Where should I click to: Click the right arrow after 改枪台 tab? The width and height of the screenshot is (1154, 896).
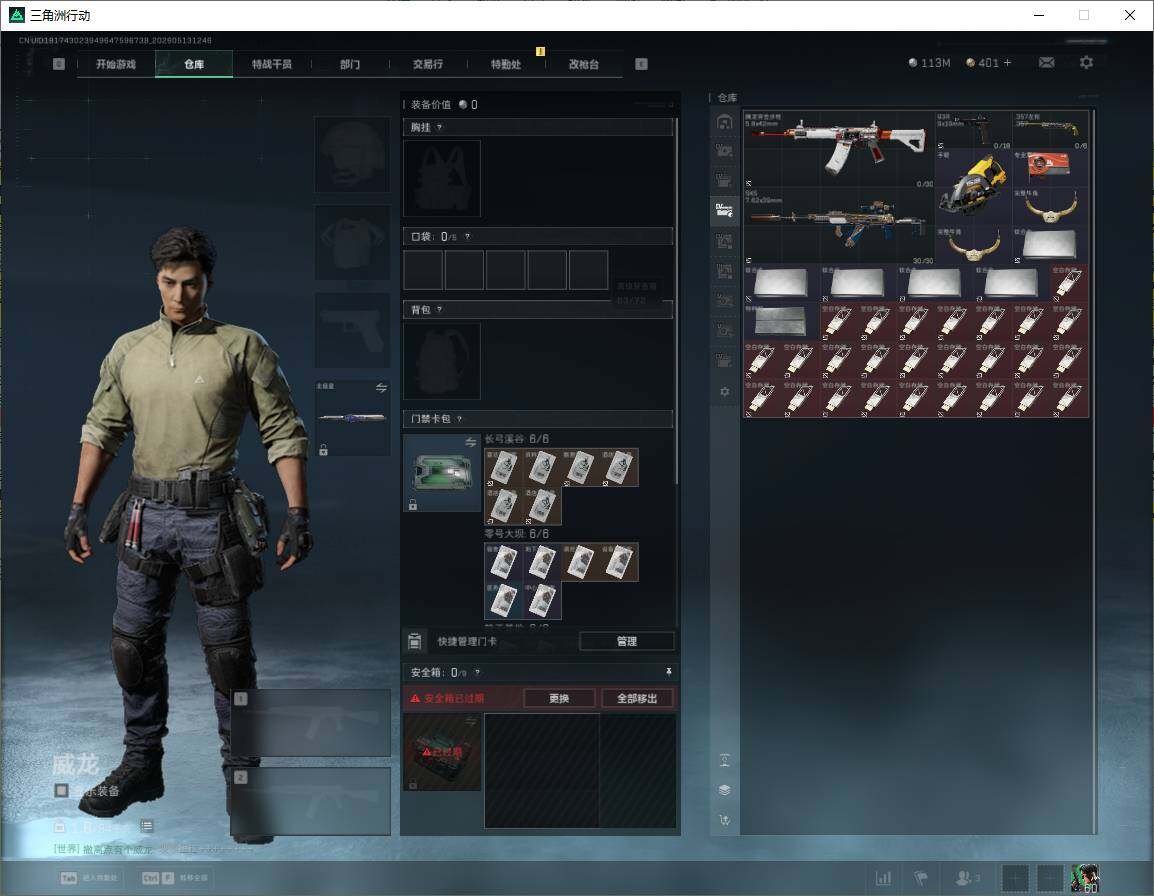pyautogui.click(x=641, y=64)
